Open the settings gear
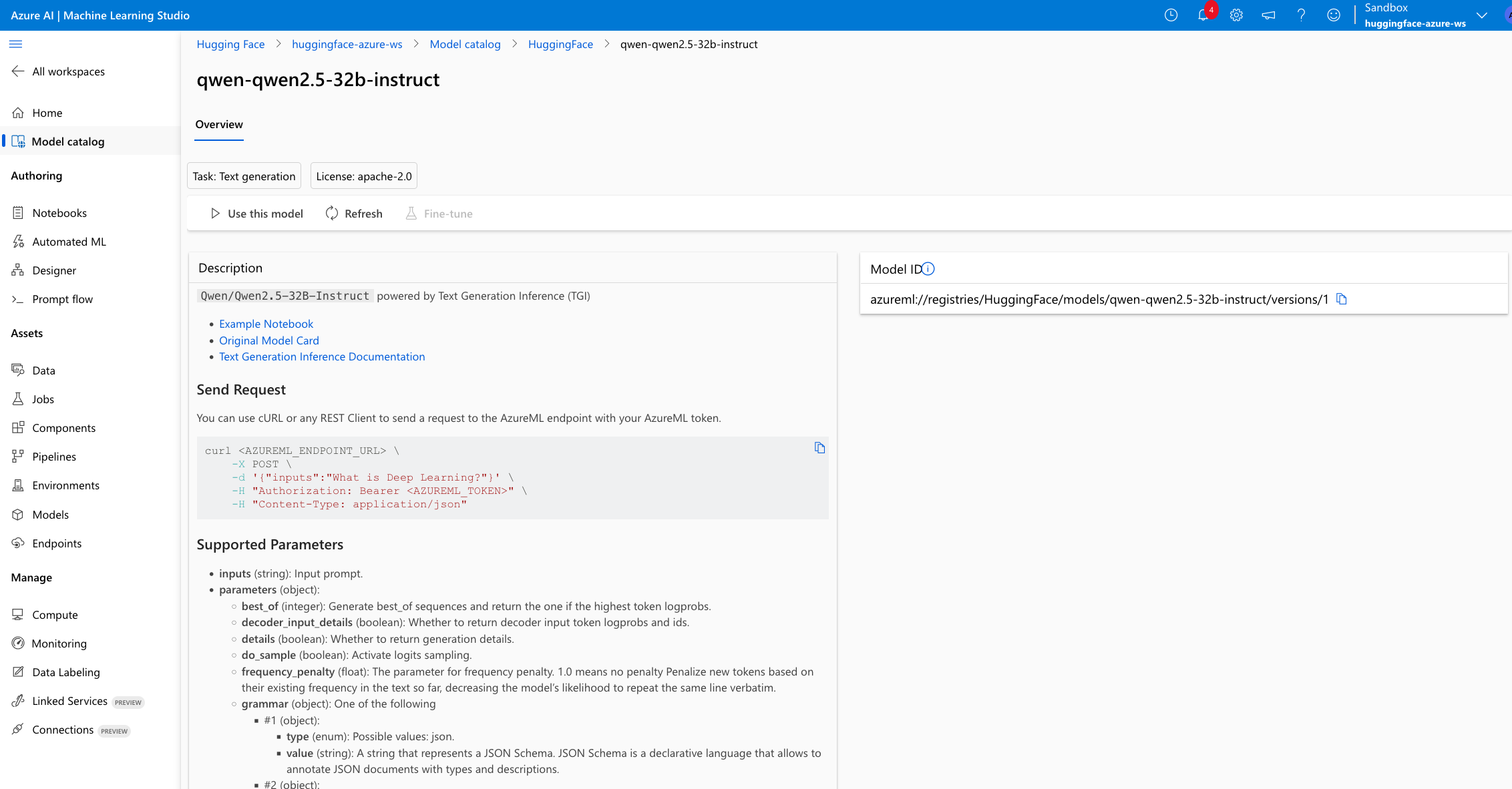Screen dimensions: 1512x789 [1236, 15]
